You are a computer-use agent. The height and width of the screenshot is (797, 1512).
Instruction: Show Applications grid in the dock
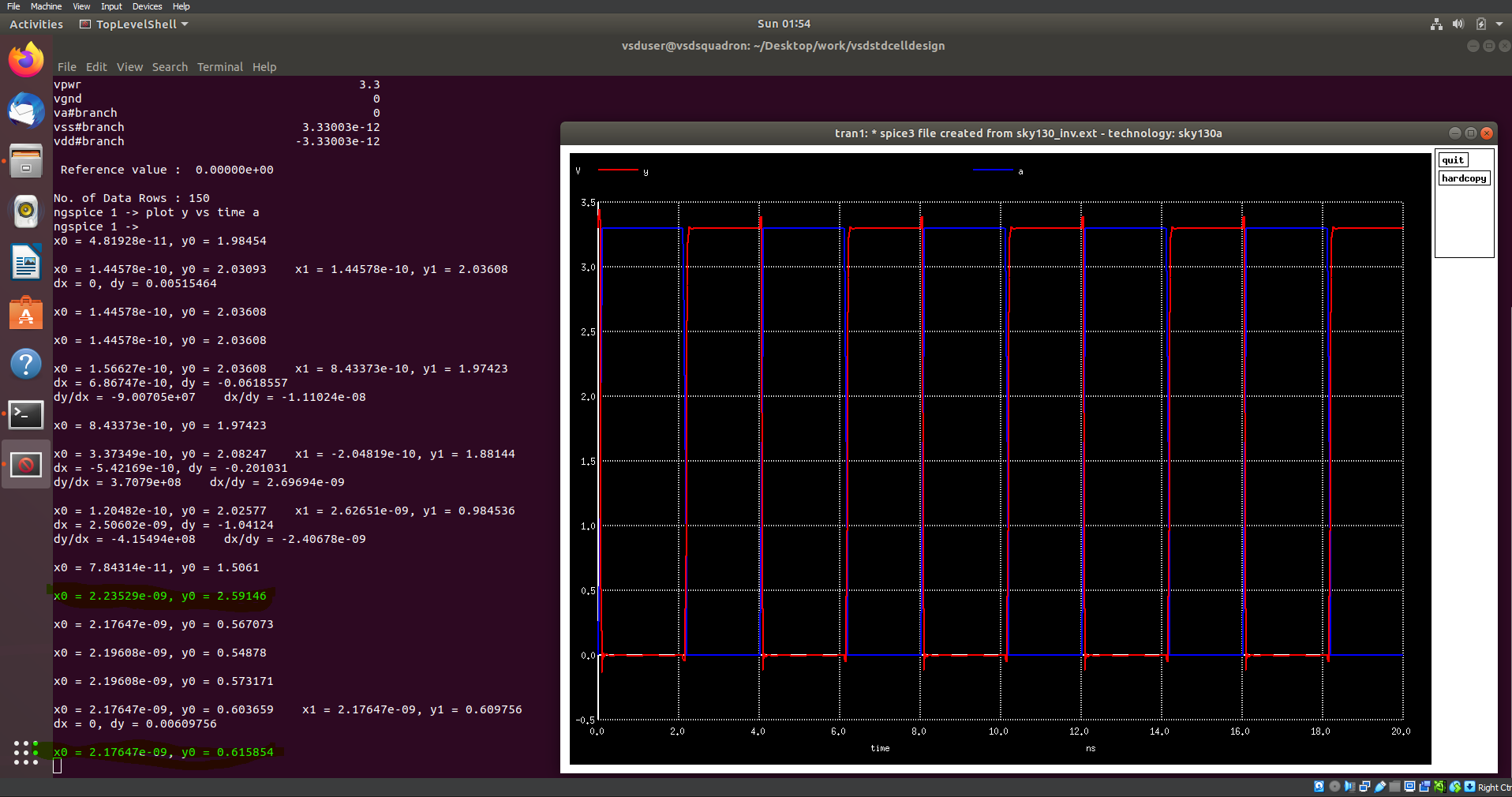coord(26,753)
